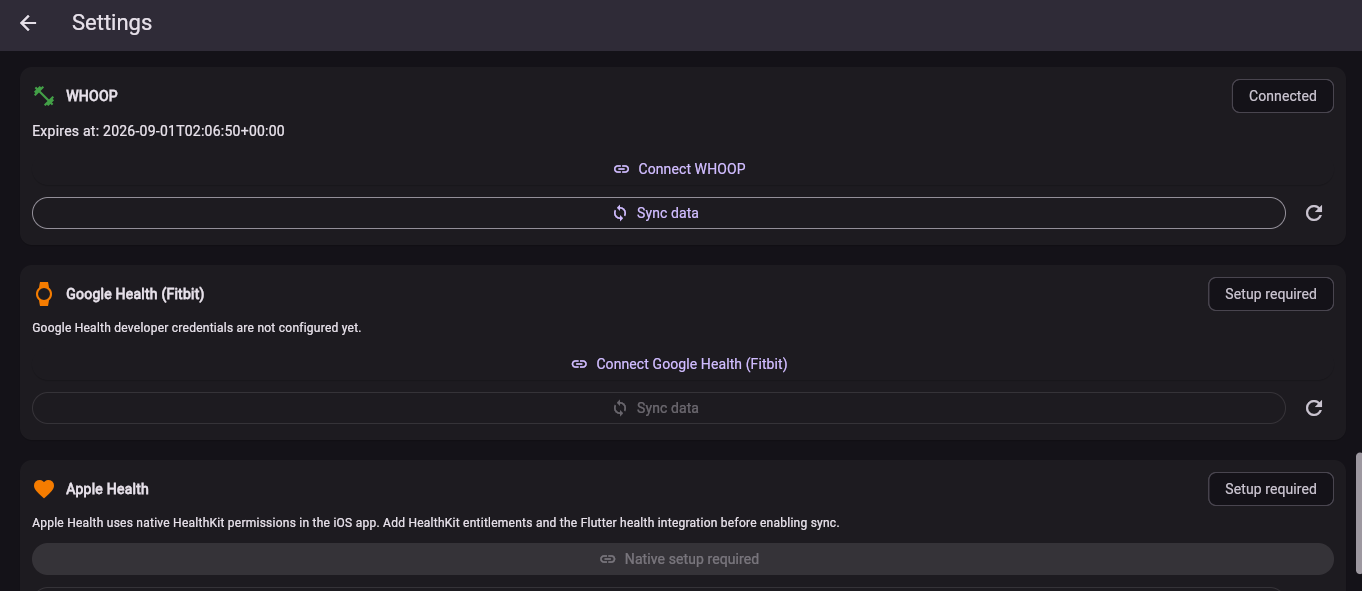Click 'developer credentials are not configured' message

(x=197, y=328)
